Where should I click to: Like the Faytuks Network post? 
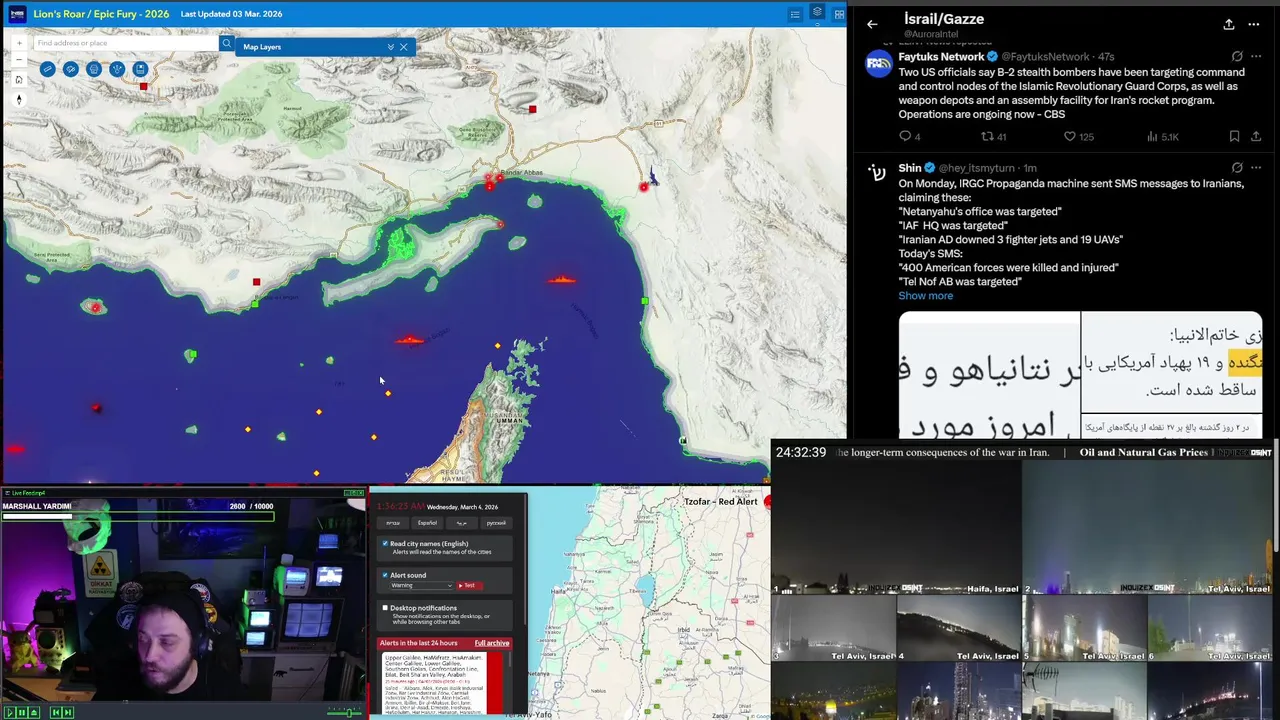(1079, 136)
